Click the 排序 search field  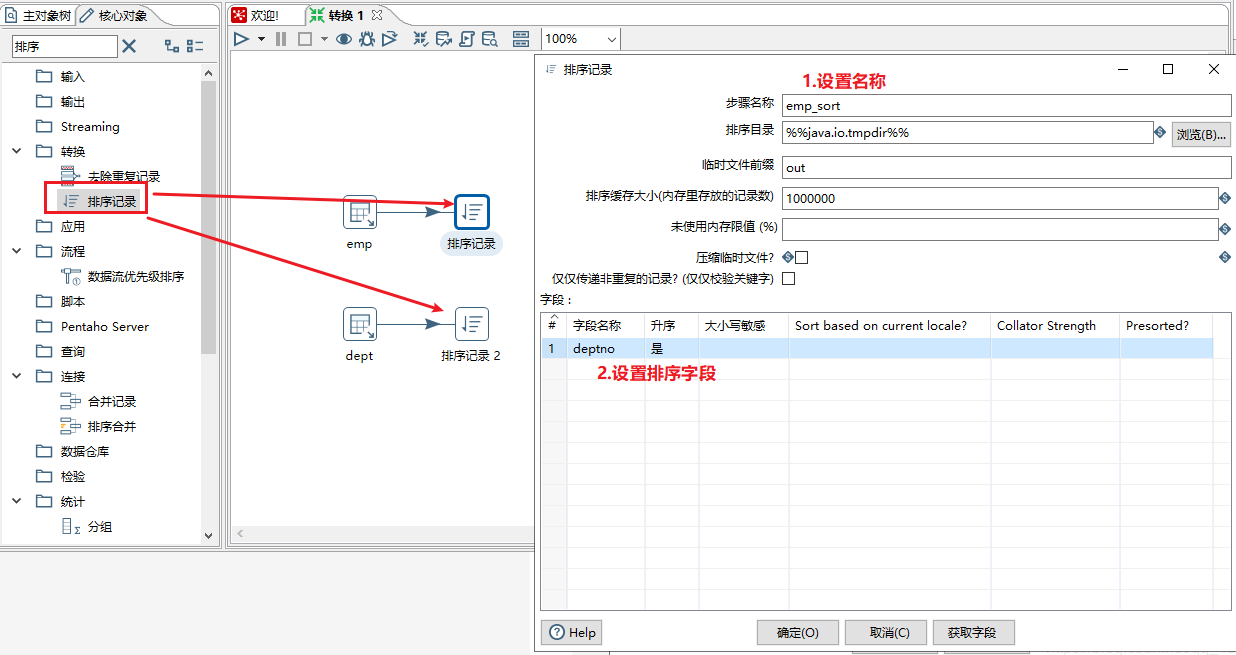click(x=65, y=46)
